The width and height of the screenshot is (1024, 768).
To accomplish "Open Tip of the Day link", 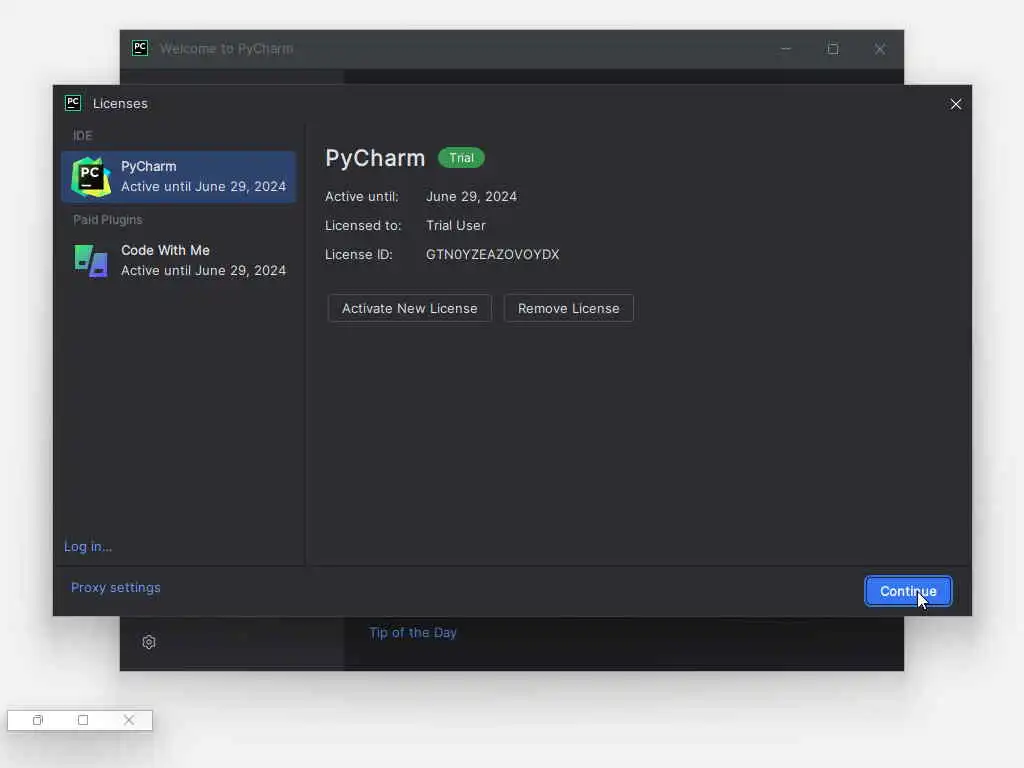I will (413, 633).
